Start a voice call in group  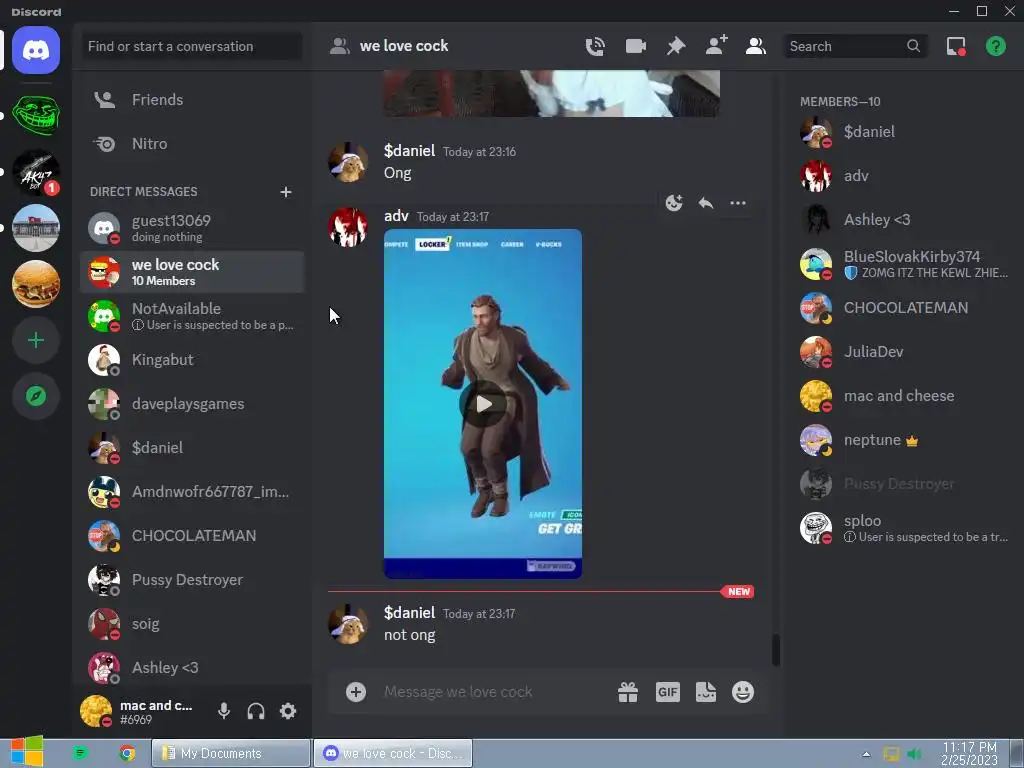pyautogui.click(x=595, y=46)
